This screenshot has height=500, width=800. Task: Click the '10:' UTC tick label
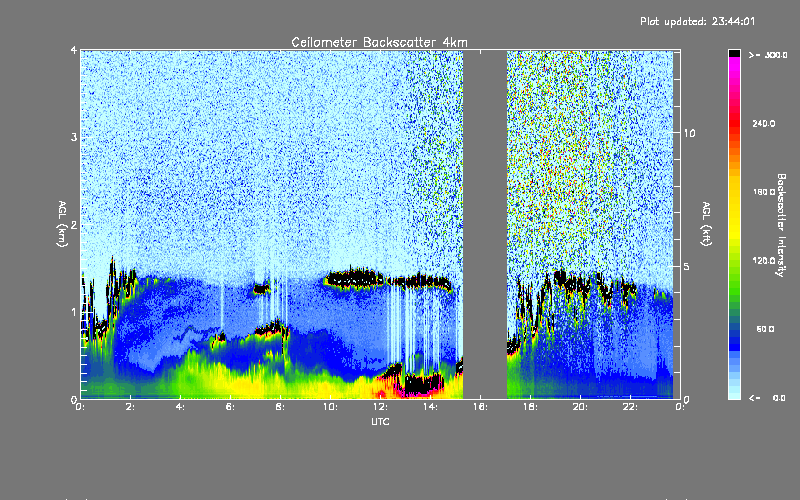coord(330,407)
